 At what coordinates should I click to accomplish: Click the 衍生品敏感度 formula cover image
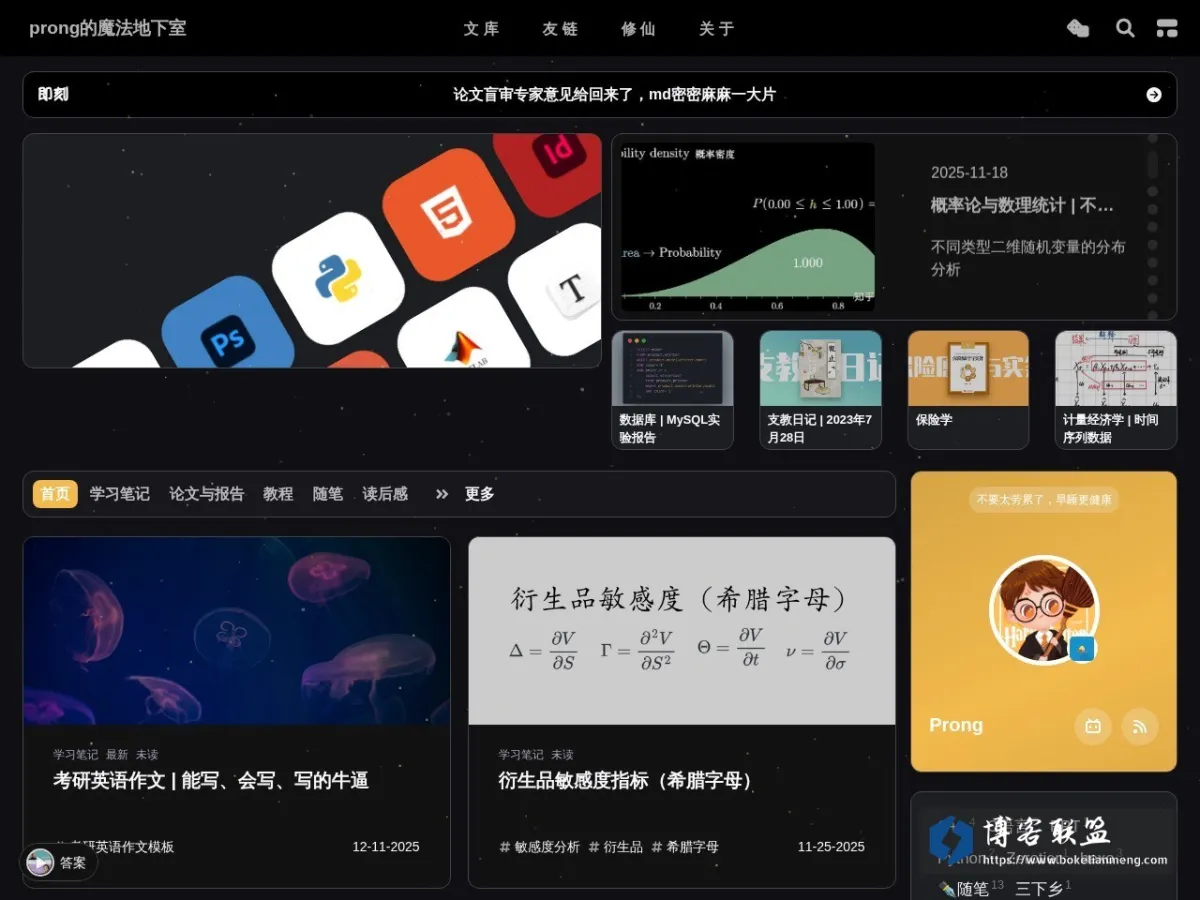(682, 631)
